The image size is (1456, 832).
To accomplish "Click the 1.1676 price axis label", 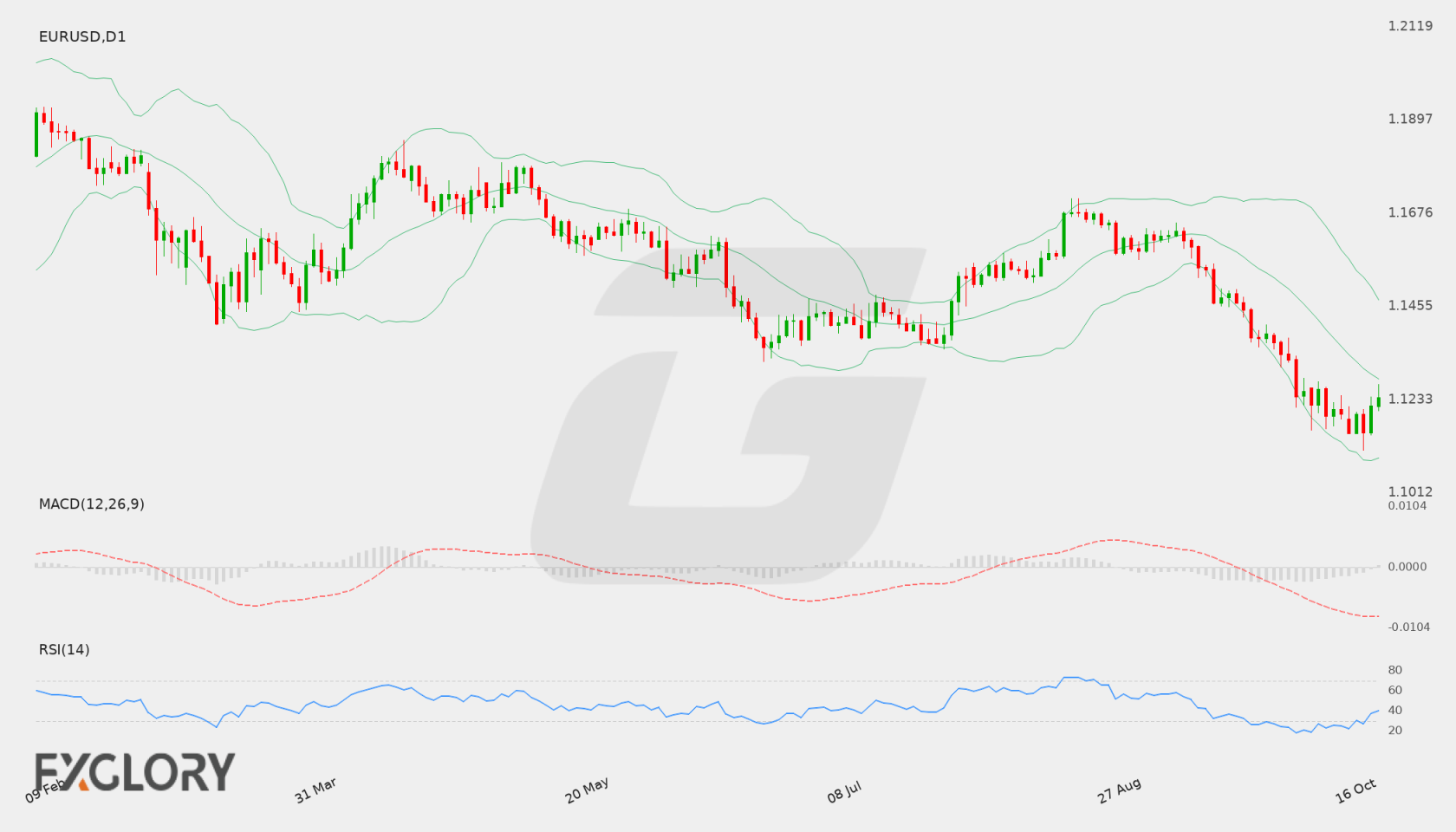I will [1410, 212].
